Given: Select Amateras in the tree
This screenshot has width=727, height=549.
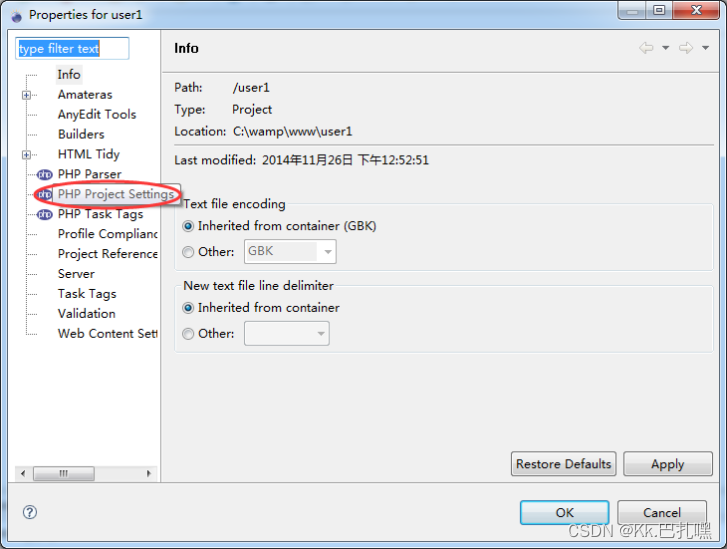Looking at the screenshot, I should [x=85, y=95].
